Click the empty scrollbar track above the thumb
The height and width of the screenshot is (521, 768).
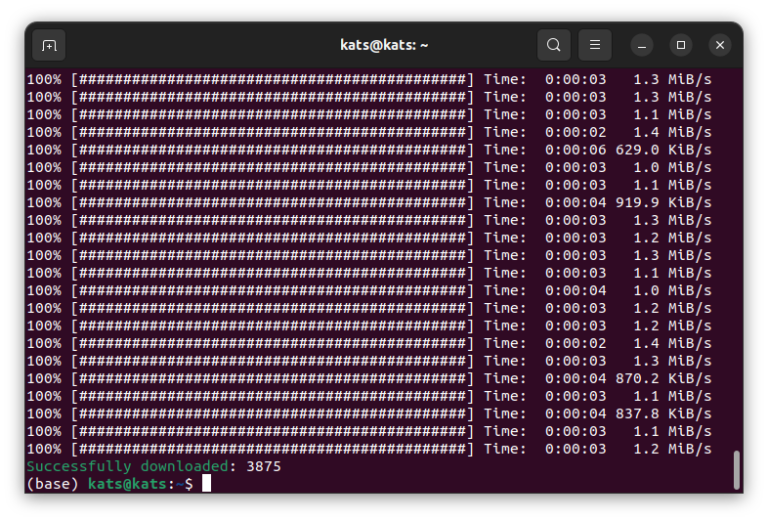tap(737, 250)
